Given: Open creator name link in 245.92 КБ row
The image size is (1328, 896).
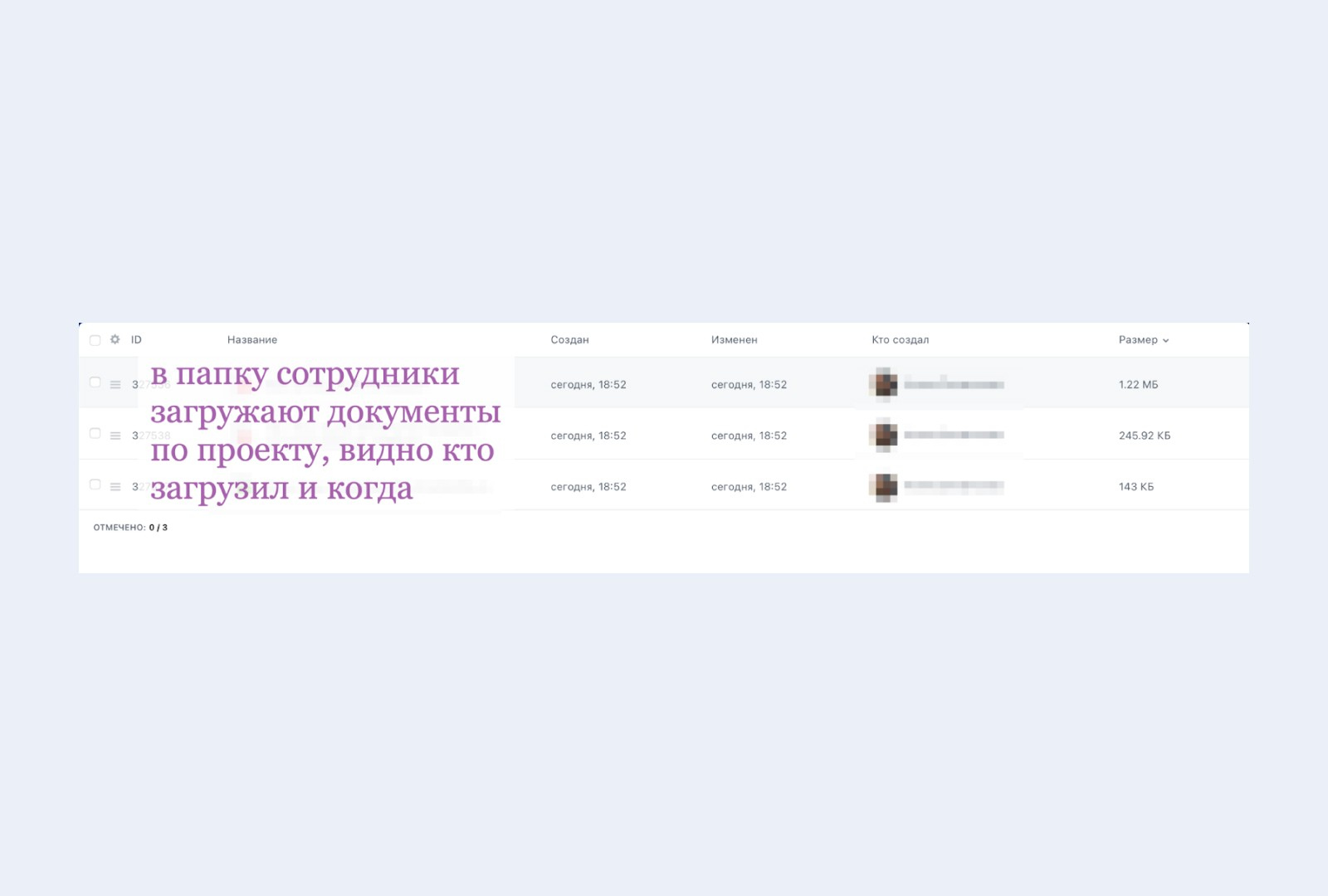Looking at the screenshot, I should click(x=954, y=436).
